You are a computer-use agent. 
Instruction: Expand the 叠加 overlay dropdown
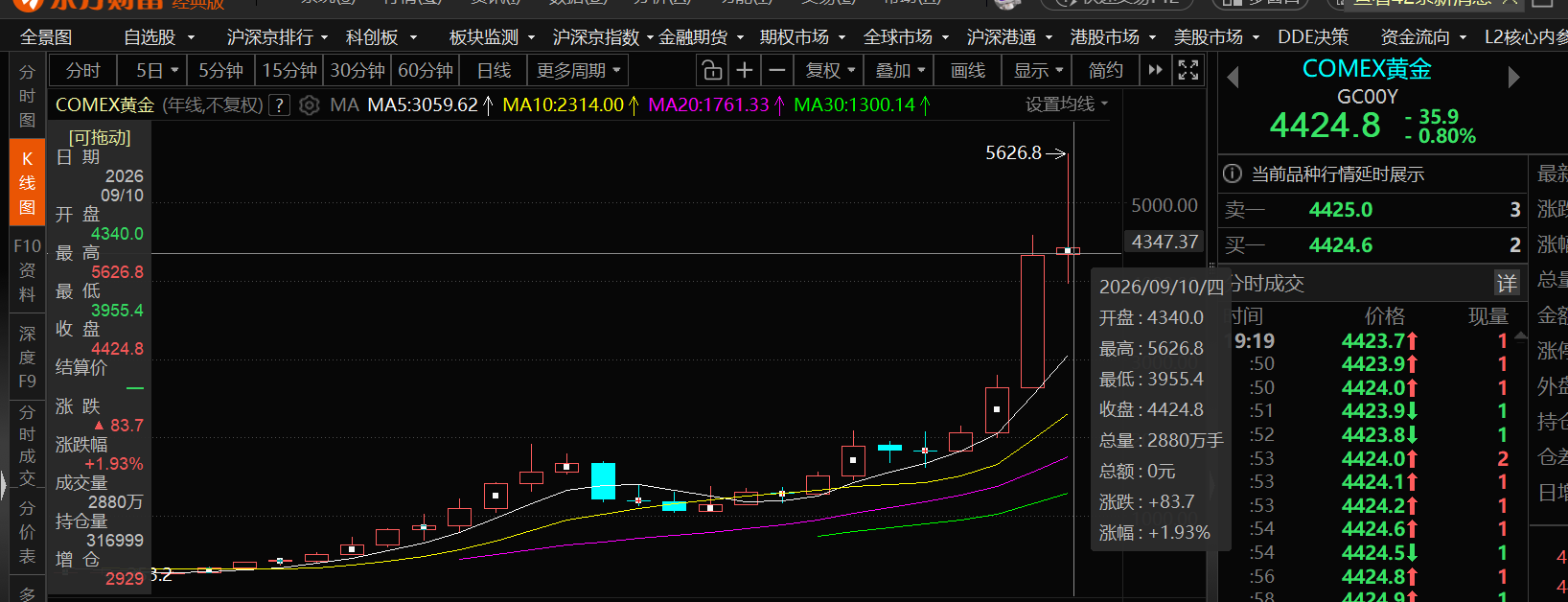tap(901, 70)
